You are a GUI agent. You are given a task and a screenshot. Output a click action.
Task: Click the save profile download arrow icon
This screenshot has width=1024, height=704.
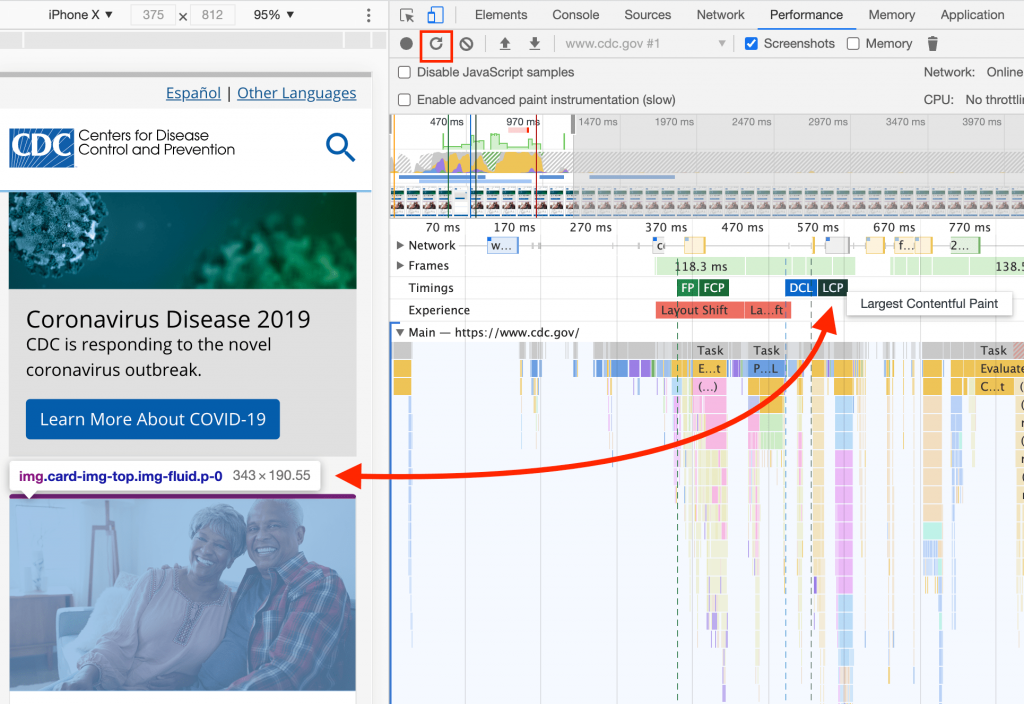click(x=535, y=44)
